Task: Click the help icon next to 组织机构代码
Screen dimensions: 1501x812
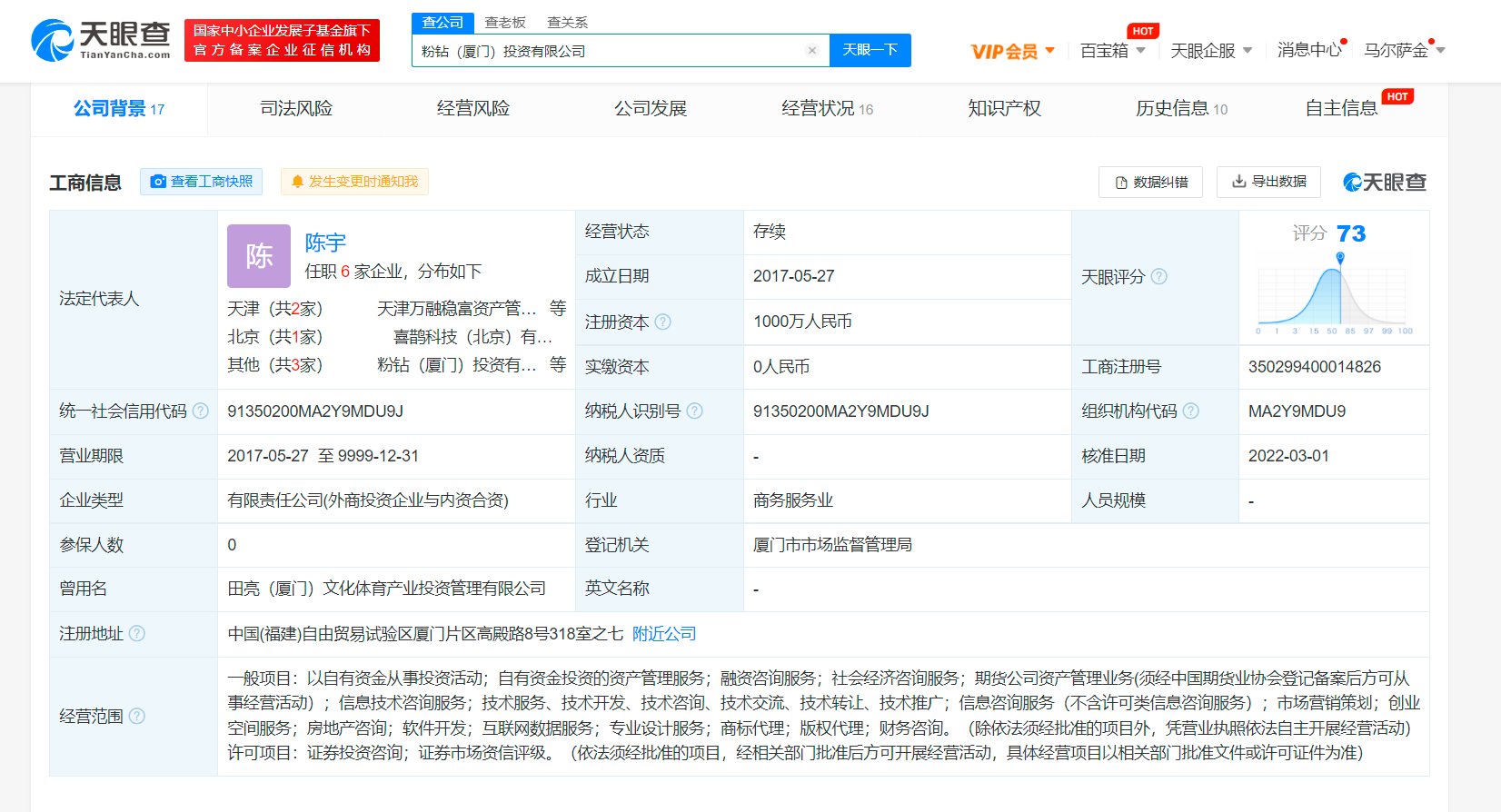Action: tap(1191, 411)
